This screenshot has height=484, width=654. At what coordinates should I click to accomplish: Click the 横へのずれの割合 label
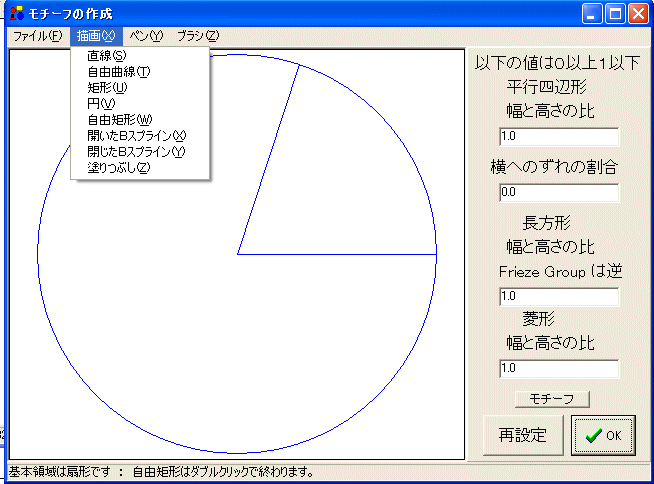554,167
